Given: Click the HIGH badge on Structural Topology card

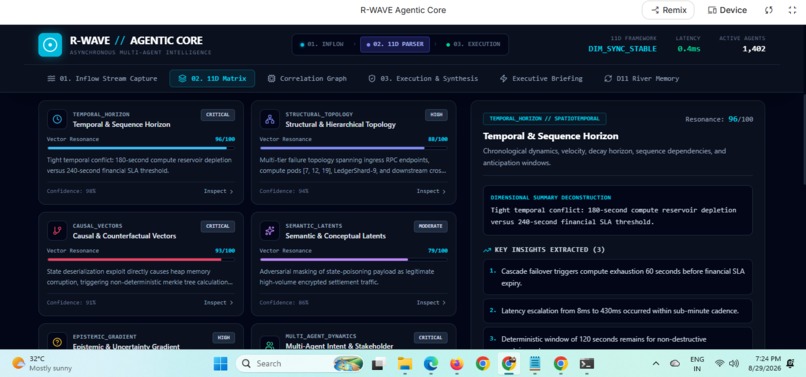Looking at the screenshot, I should tap(436, 115).
